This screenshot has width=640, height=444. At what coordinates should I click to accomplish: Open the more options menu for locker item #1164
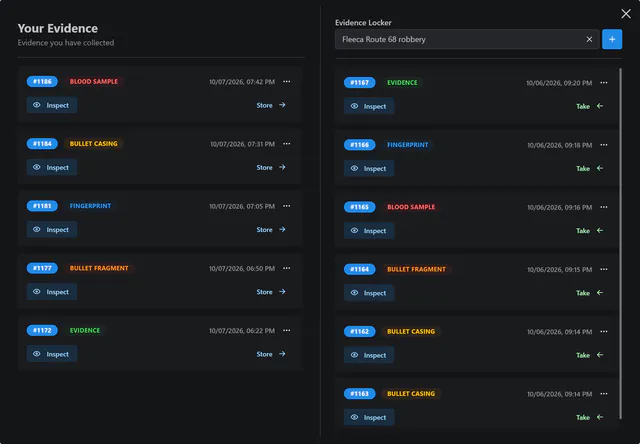click(604, 269)
